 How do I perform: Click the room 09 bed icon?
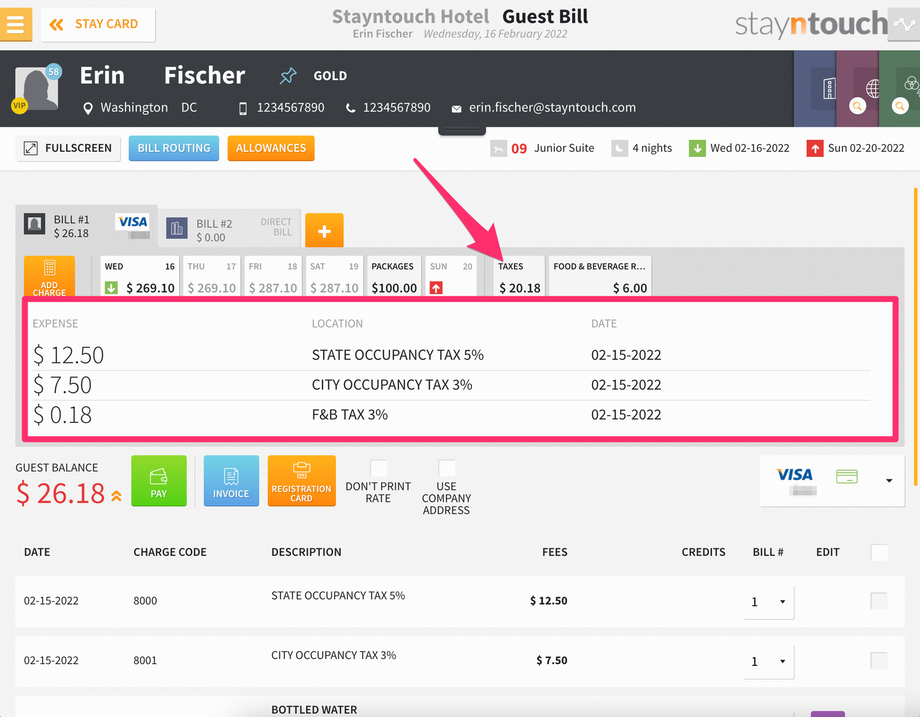[498, 148]
